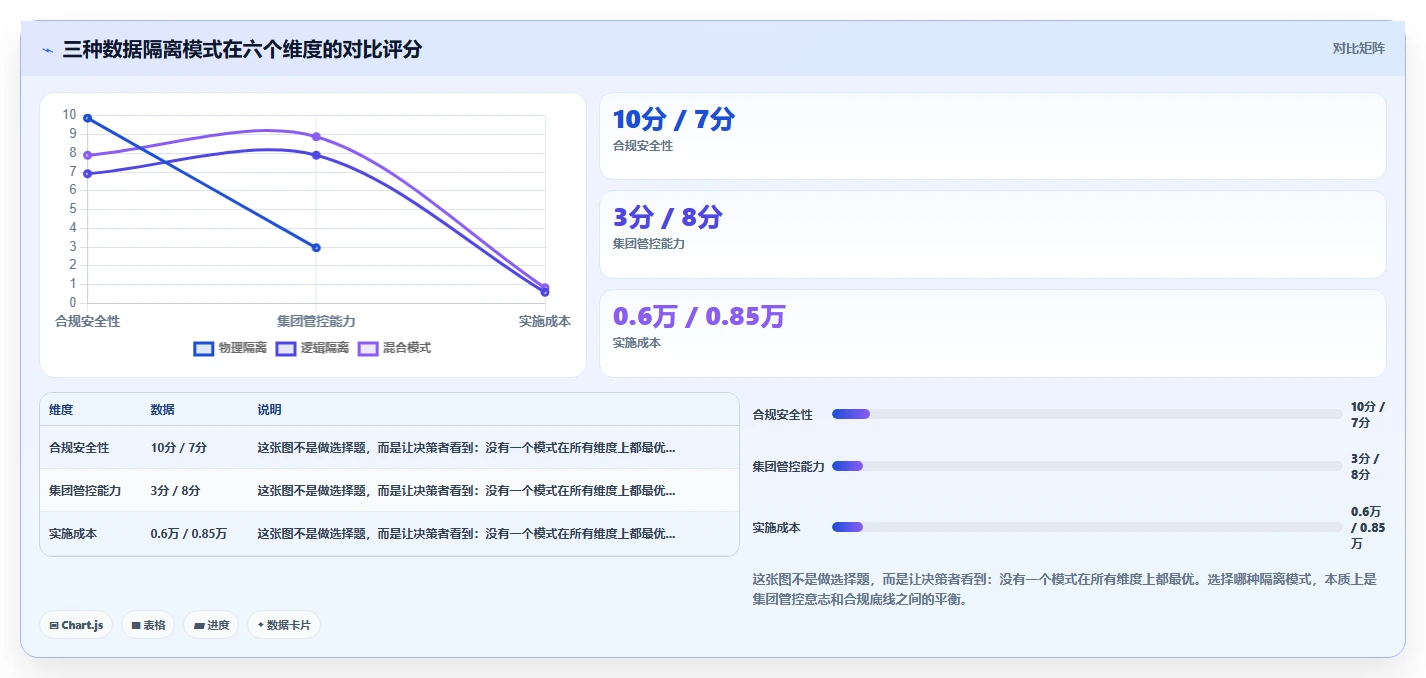The width and height of the screenshot is (1426, 678).
Task: Select the 逻辑隔离 point at value 7 over 合规安全性
Action: pyautogui.click(x=88, y=174)
